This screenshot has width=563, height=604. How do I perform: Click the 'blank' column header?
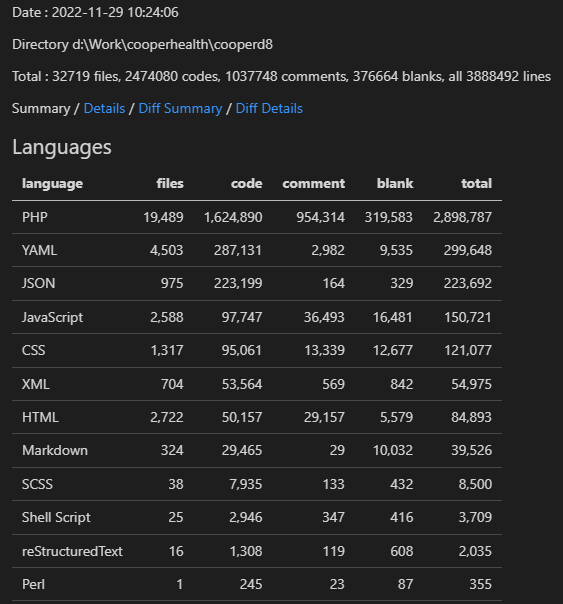(x=395, y=184)
